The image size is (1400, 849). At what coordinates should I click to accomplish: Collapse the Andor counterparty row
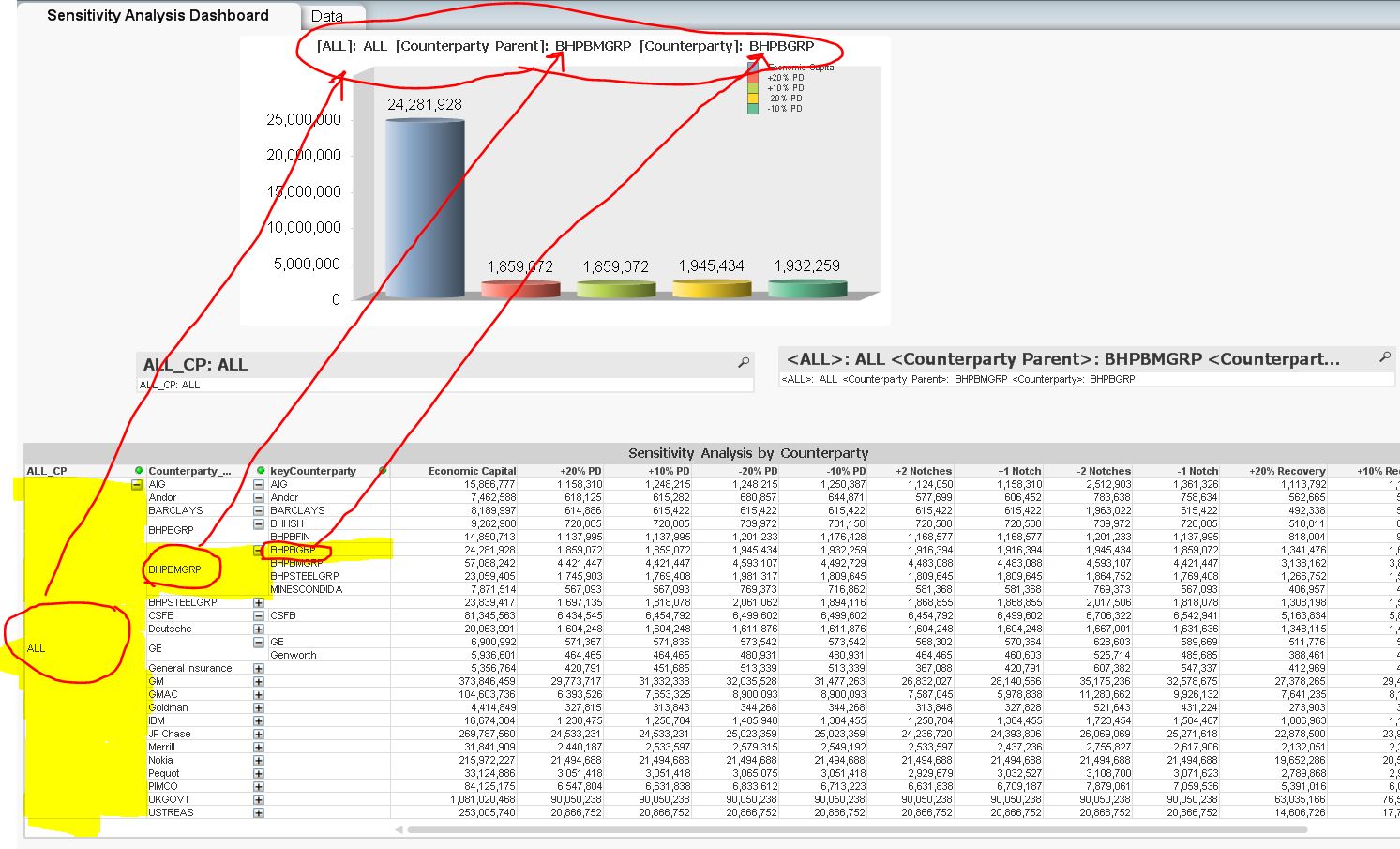click(x=259, y=498)
